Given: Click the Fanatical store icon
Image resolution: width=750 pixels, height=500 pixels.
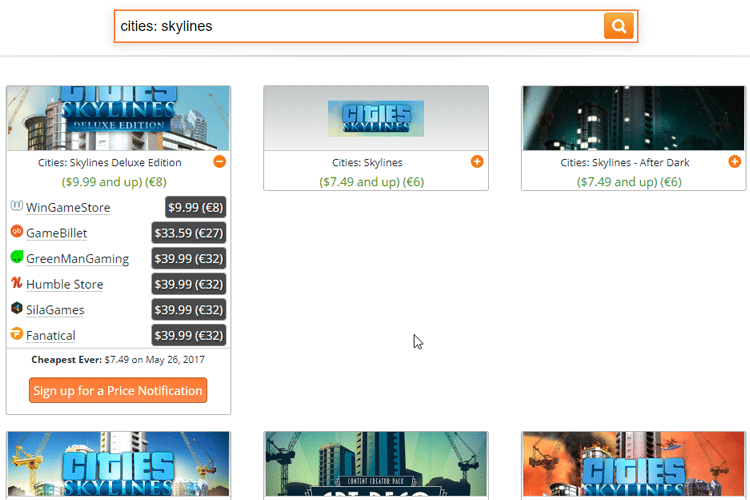Looking at the screenshot, I should [x=17, y=333].
